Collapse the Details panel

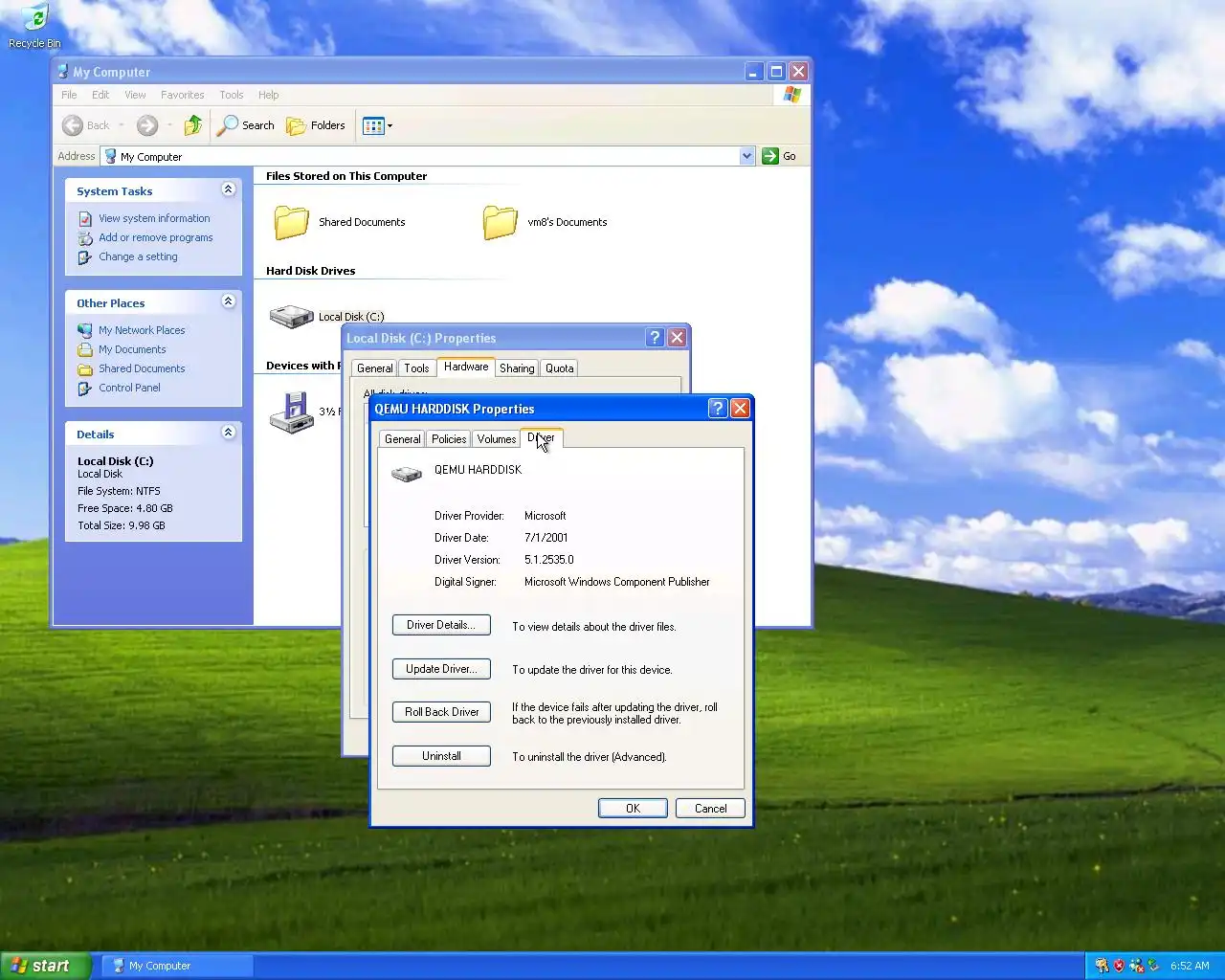pyautogui.click(x=228, y=433)
